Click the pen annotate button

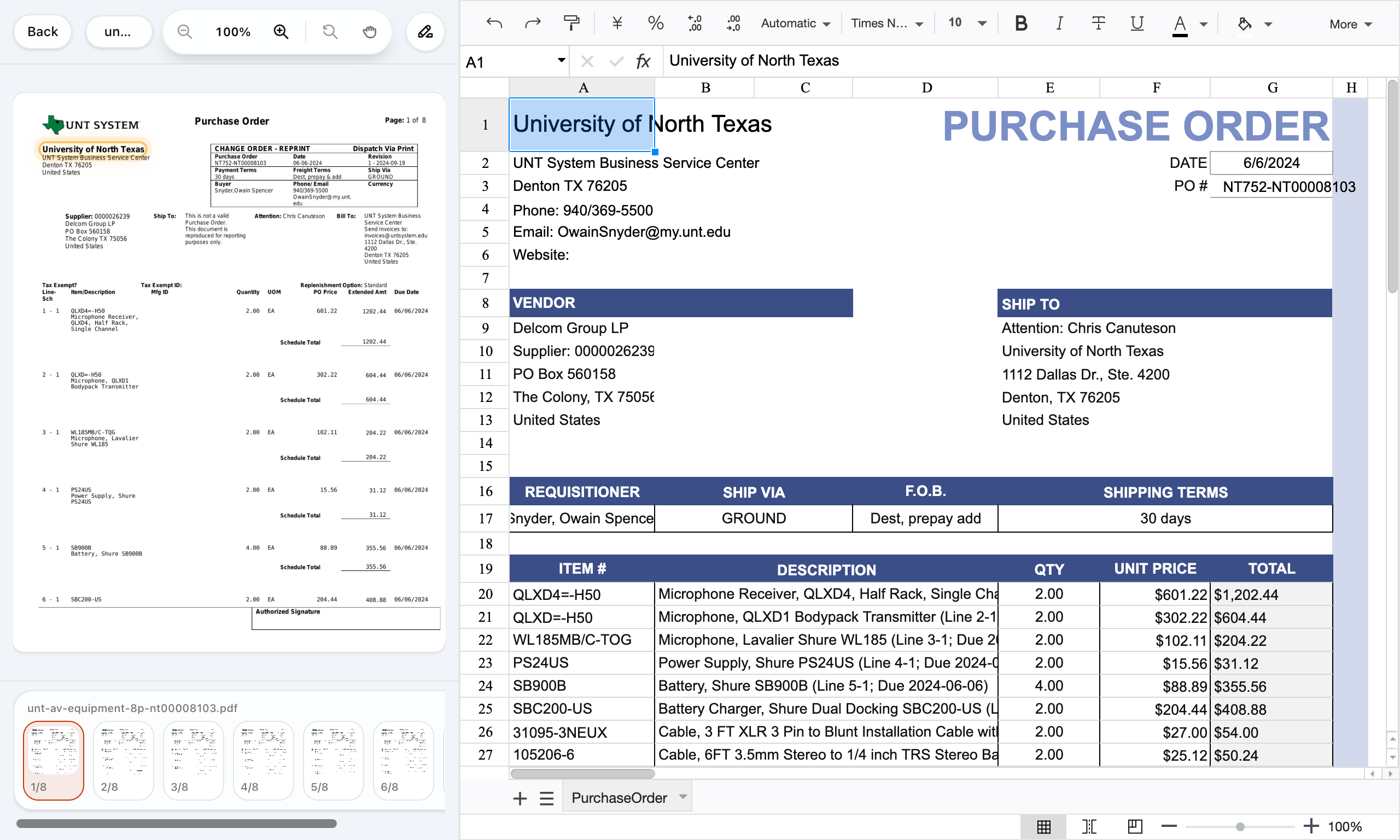[x=425, y=32]
